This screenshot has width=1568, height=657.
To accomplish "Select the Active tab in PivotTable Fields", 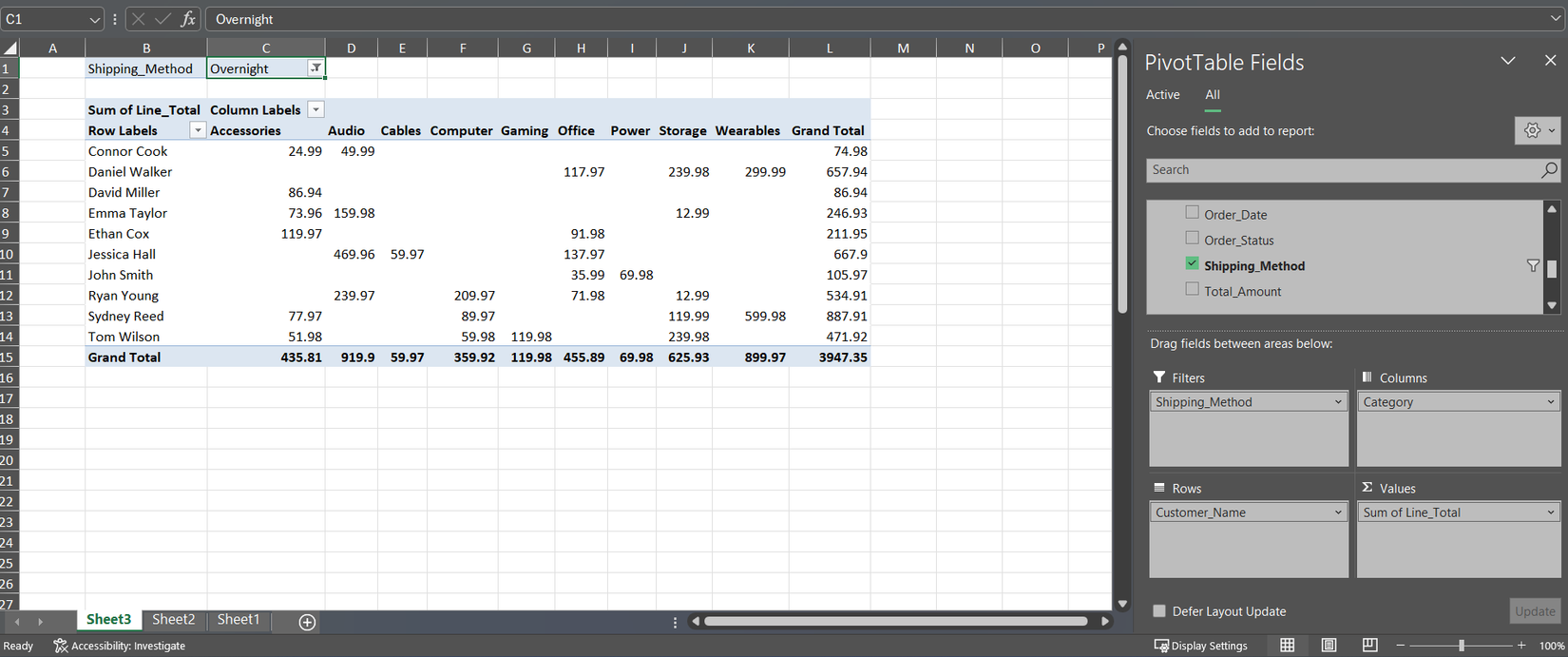I will tap(1162, 95).
